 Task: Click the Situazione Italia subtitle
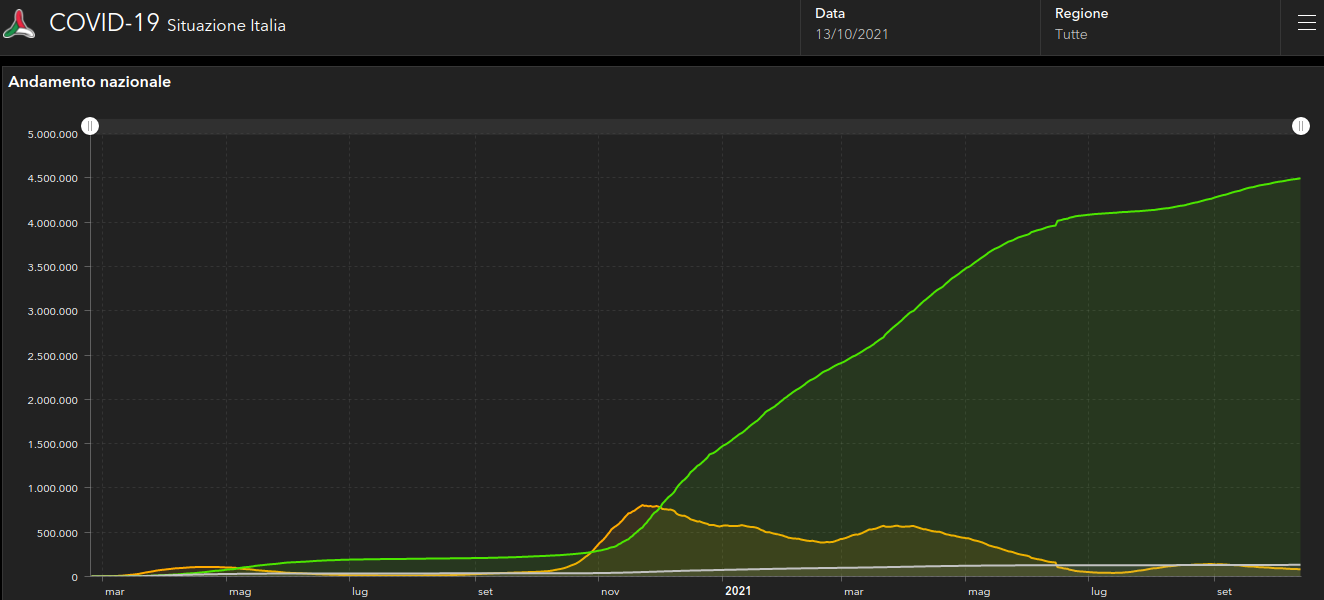point(226,26)
